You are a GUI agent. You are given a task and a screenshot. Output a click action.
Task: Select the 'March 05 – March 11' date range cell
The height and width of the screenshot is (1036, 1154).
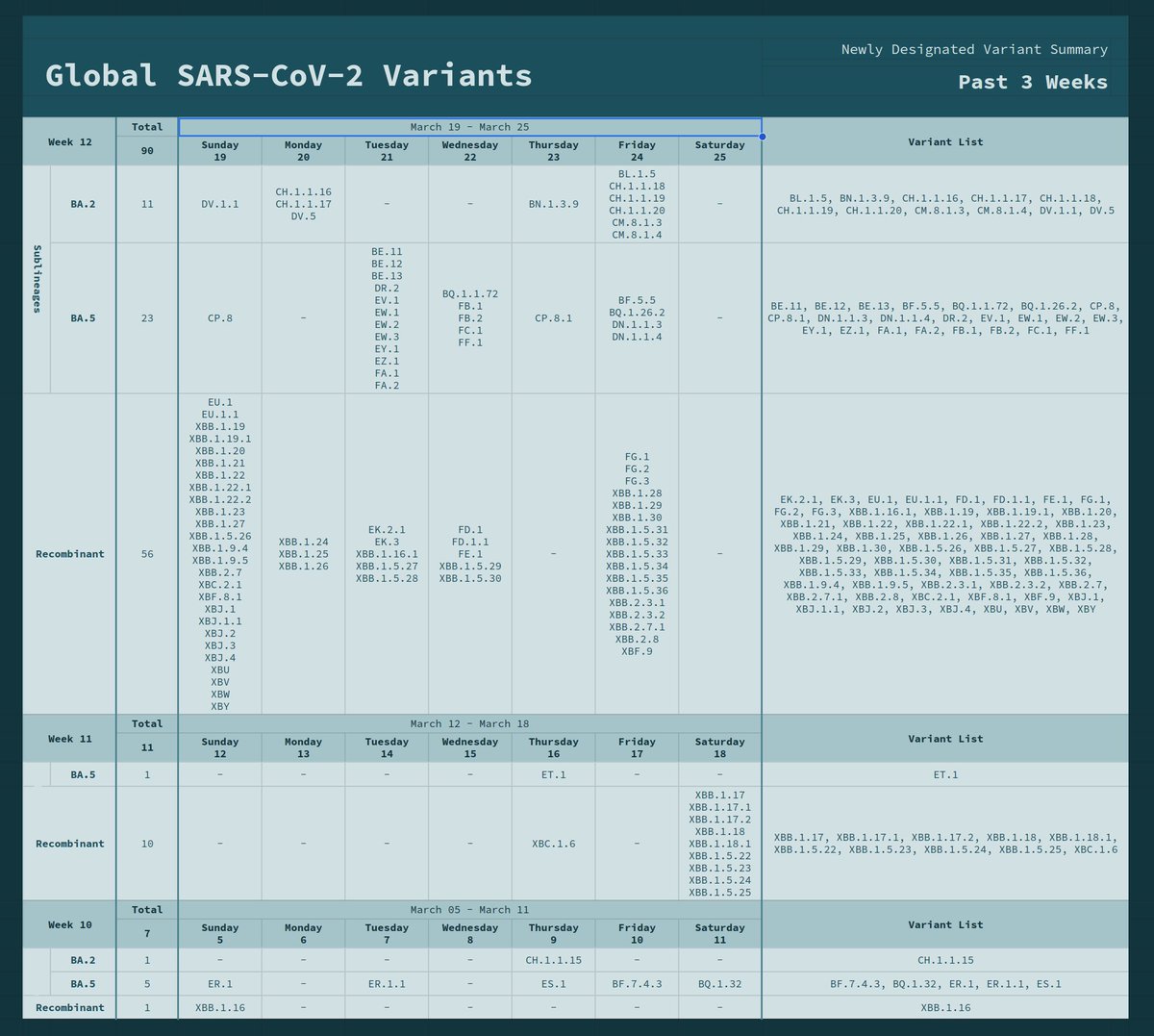pos(470,909)
